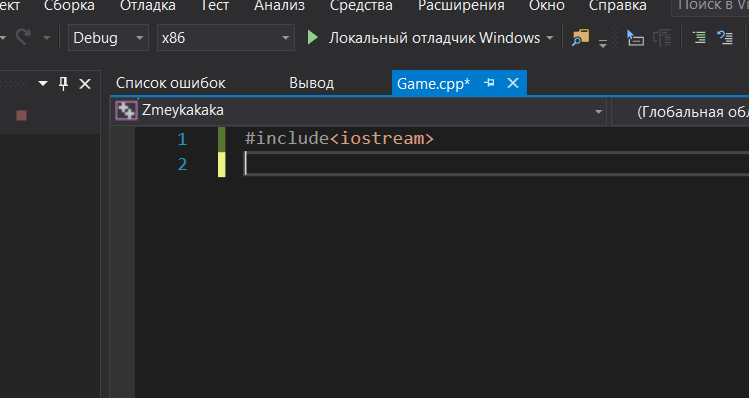Open the Zmeykakaka project scope dropdown

point(358,111)
